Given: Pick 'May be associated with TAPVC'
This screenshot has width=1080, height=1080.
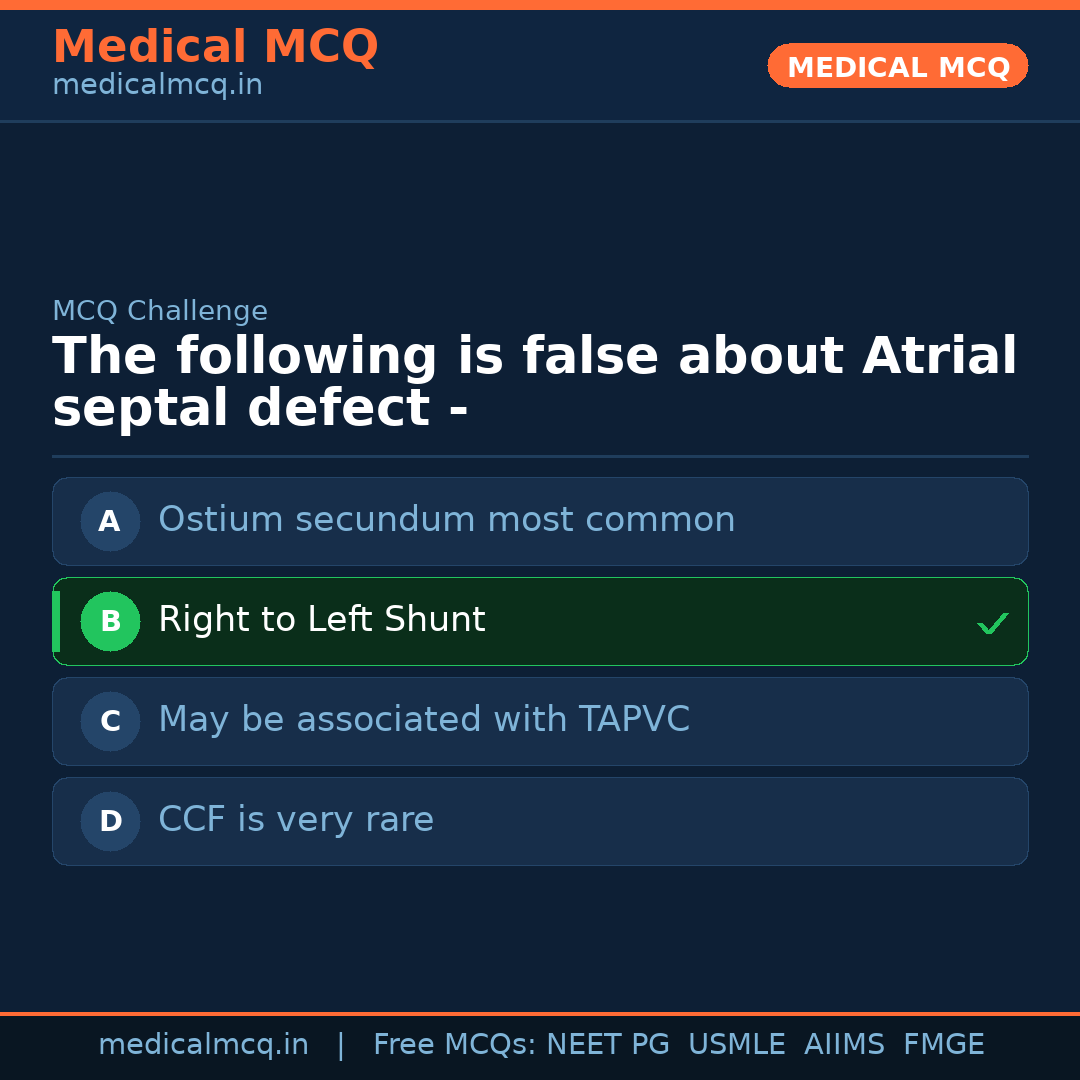Looking at the screenshot, I should pyautogui.click(x=423, y=720).
